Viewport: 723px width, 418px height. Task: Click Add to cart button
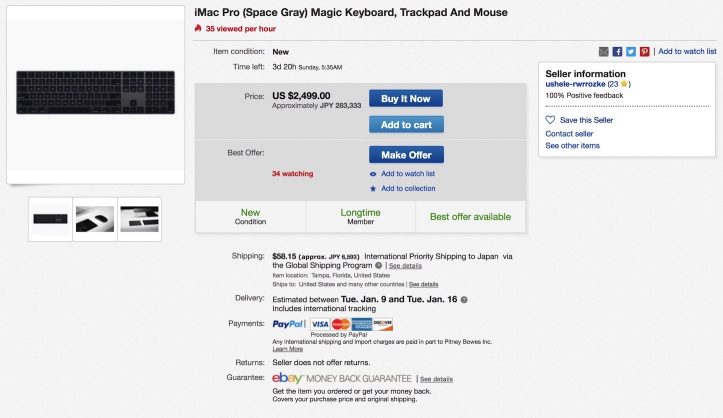pos(406,125)
